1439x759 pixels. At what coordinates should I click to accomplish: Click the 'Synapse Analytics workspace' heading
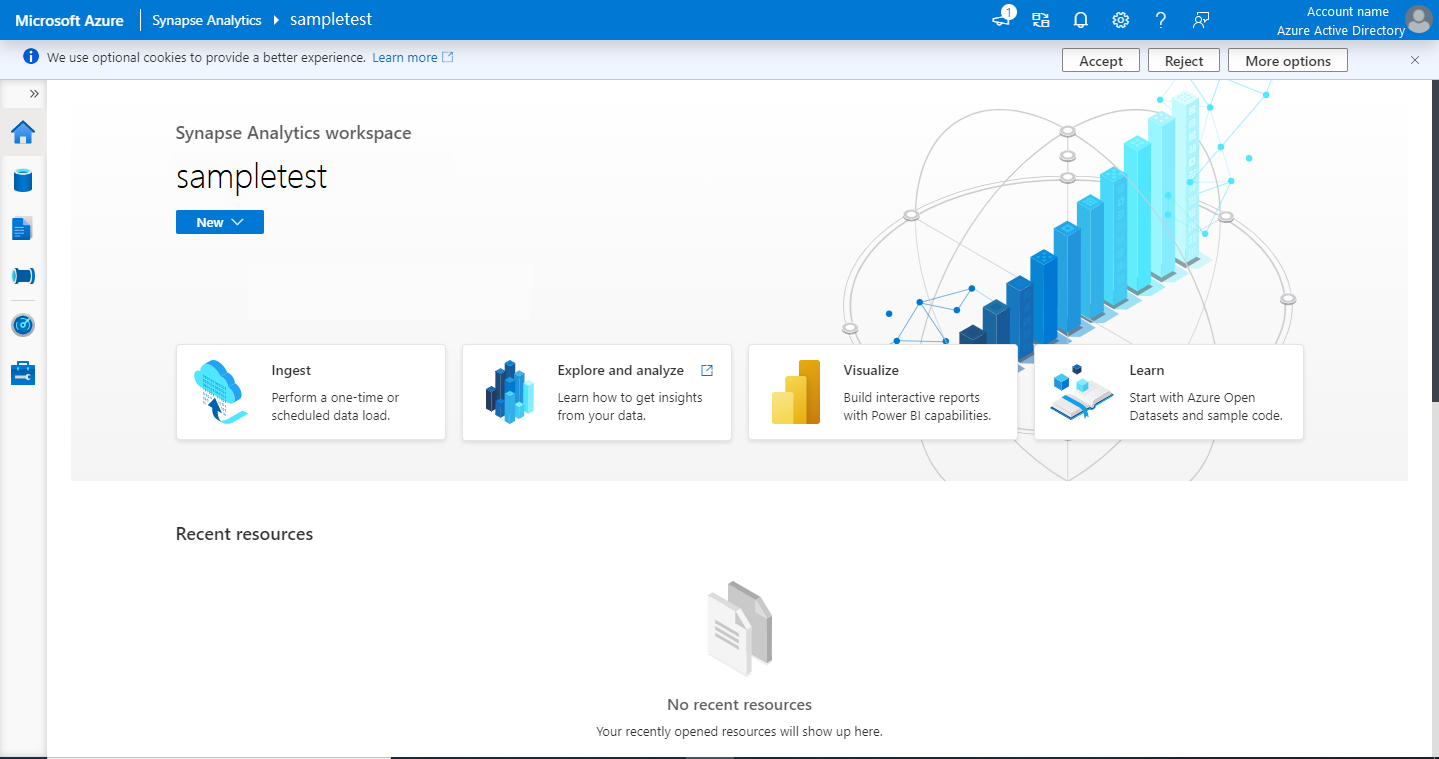(293, 133)
